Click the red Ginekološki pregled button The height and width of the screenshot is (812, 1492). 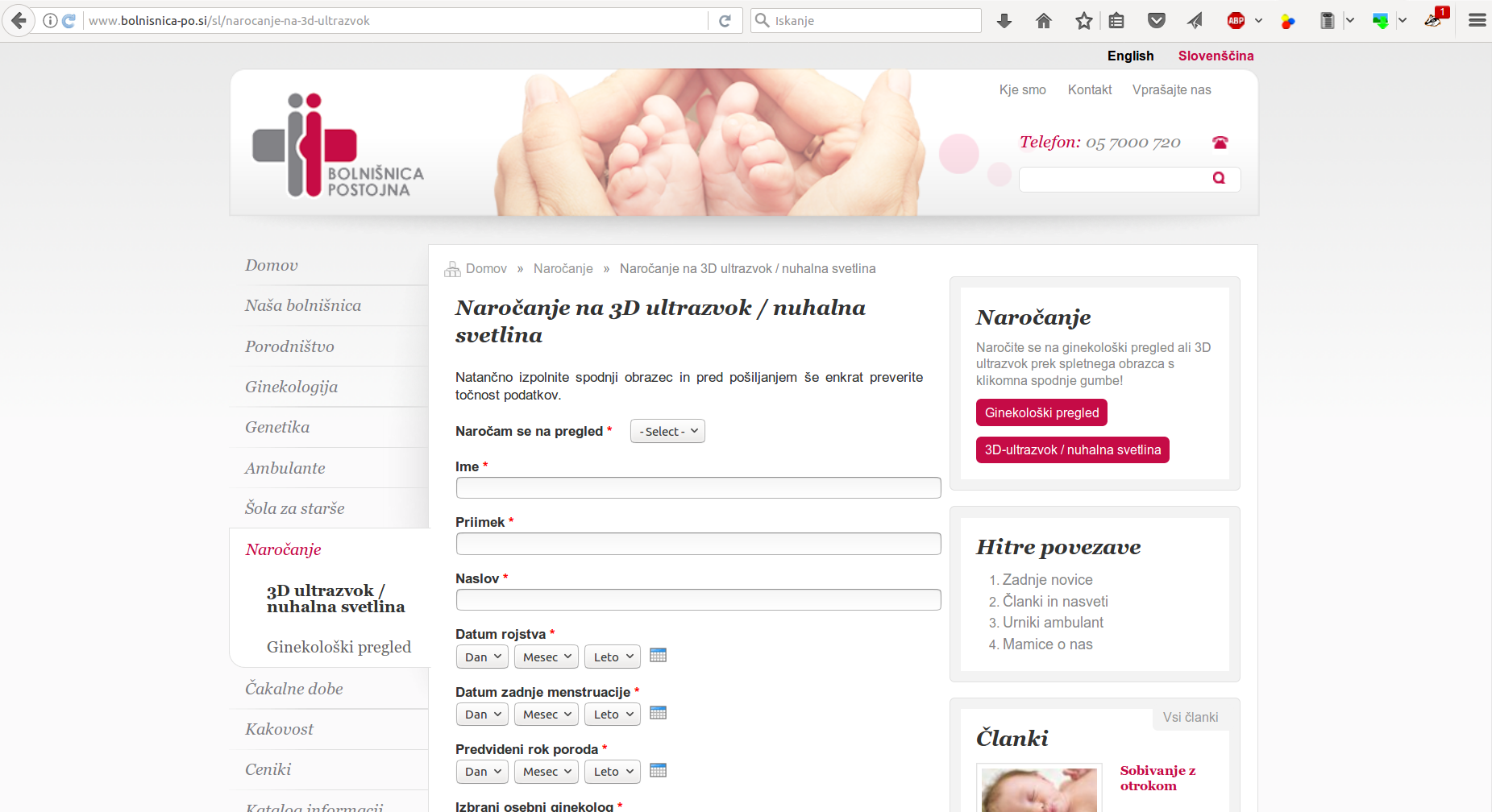[1041, 412]
